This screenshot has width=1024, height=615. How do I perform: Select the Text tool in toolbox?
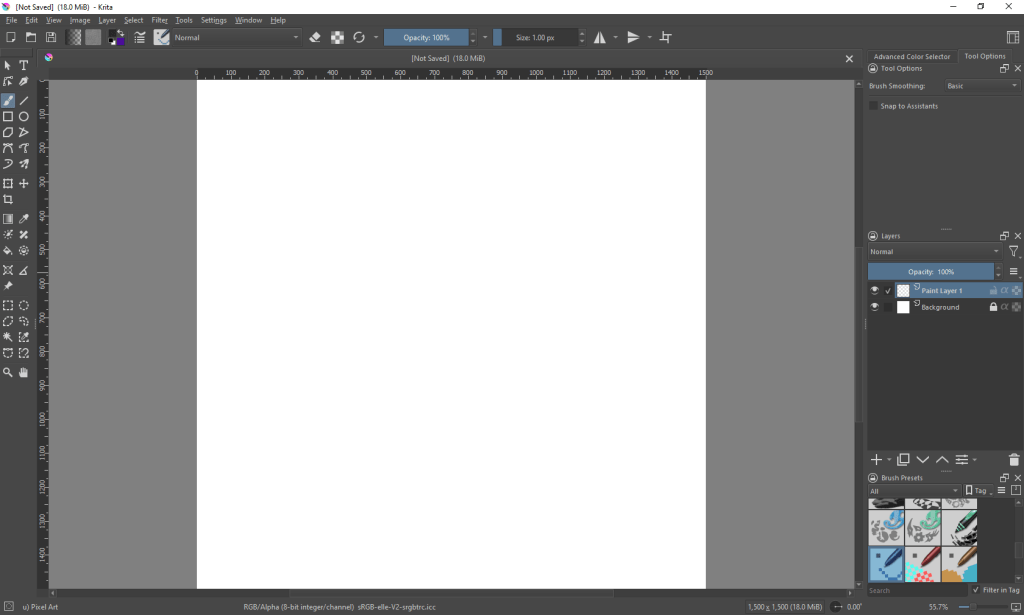click(x=24, y=66)
